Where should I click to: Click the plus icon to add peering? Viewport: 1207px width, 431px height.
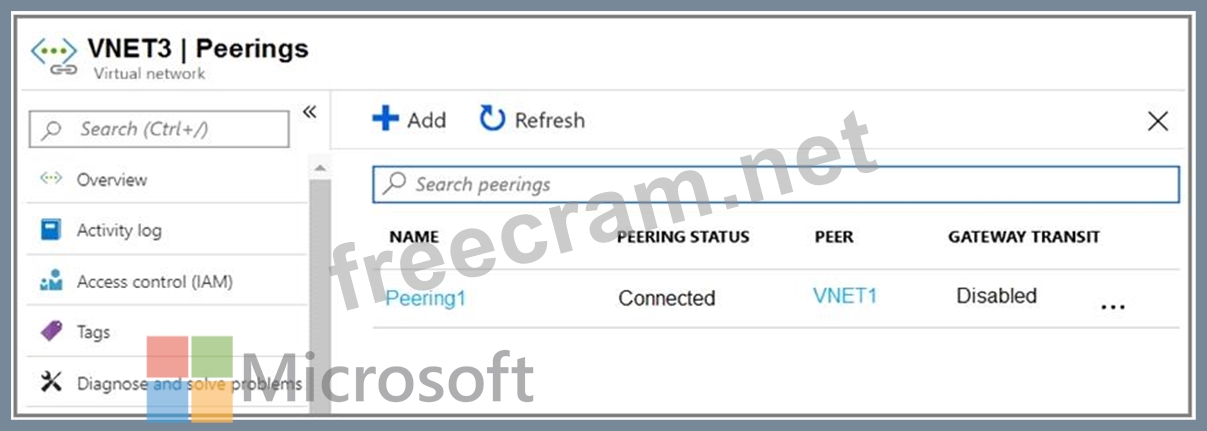tap(385, 120)
